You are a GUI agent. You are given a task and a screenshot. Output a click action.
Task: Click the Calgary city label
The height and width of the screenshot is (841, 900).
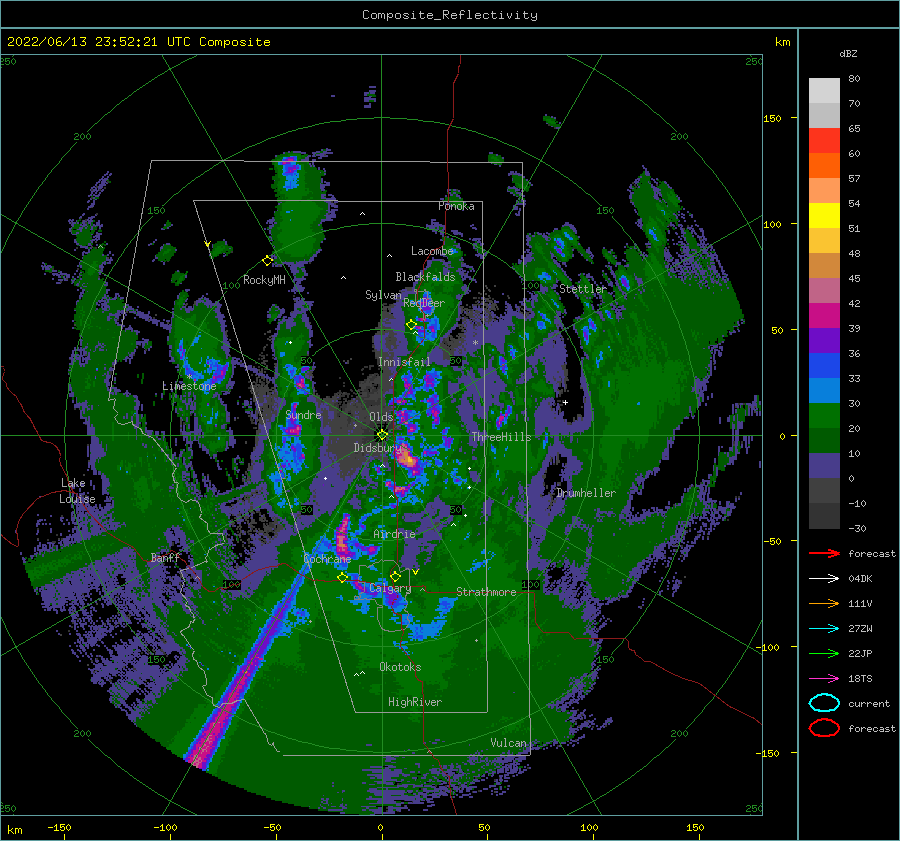pyautogui.click(x=390, y=588)
